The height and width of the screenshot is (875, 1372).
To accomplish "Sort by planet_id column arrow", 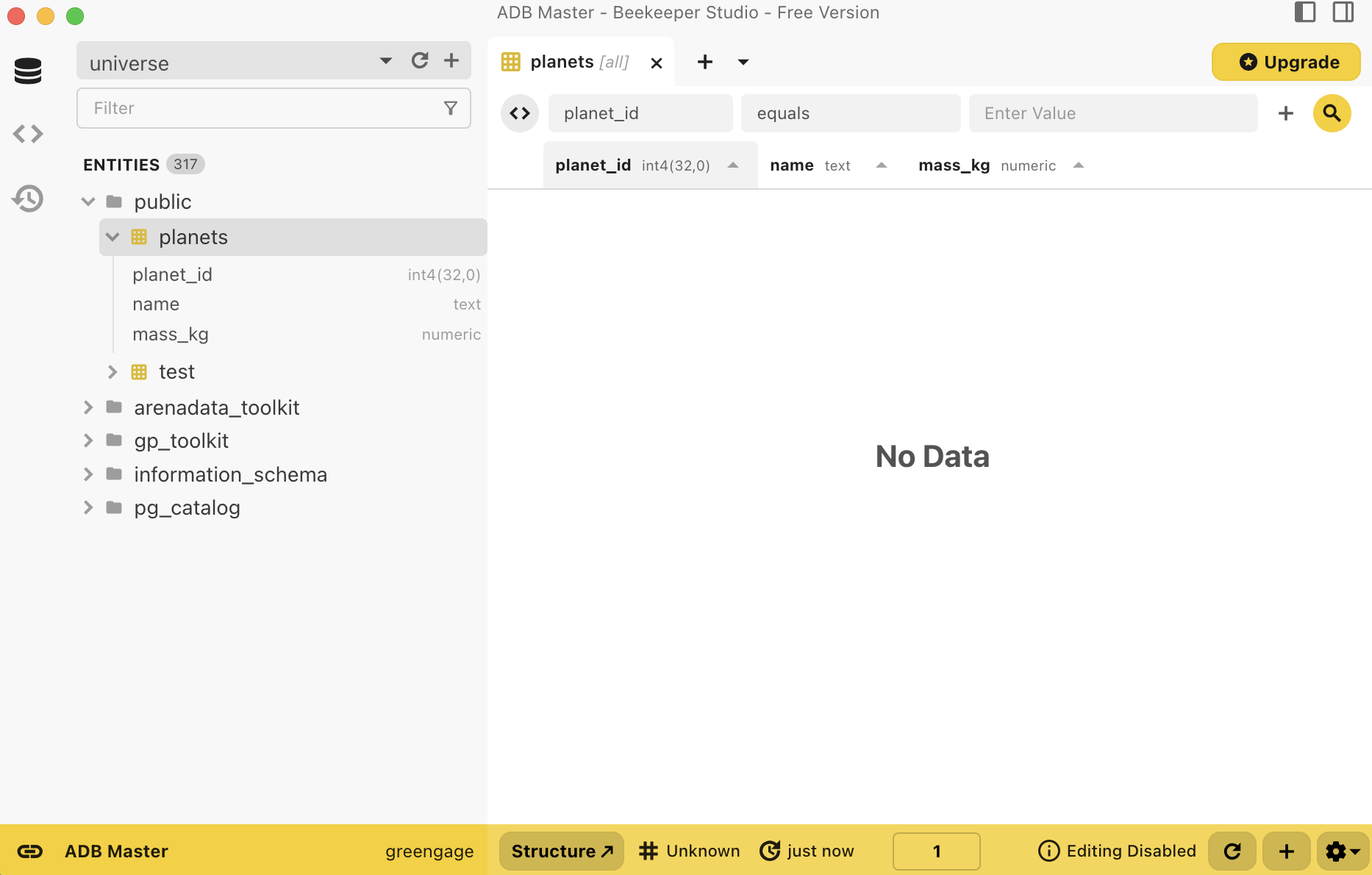I will click(x=733, y=165).
